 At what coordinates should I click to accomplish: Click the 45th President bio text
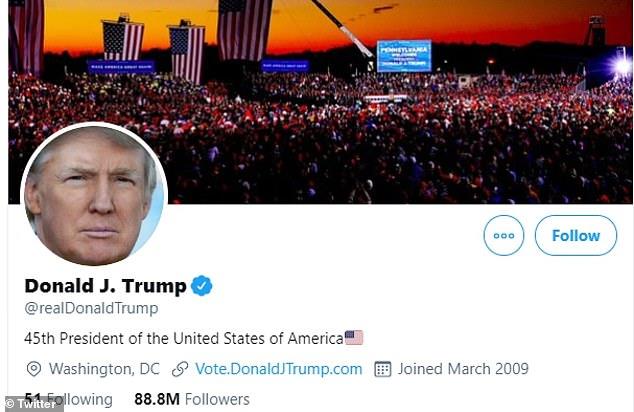(x=184, y=338)
